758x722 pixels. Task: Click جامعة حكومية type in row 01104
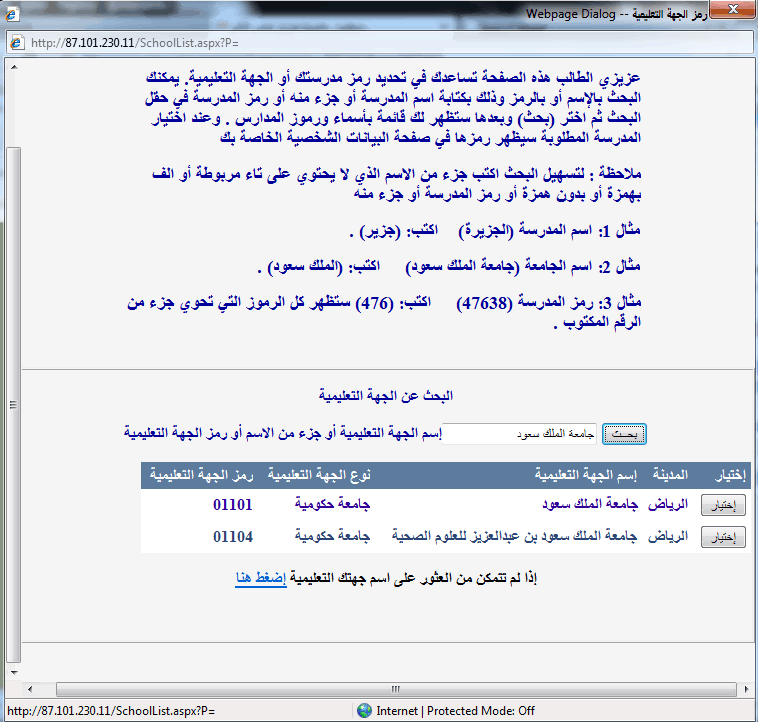point(333,536)
